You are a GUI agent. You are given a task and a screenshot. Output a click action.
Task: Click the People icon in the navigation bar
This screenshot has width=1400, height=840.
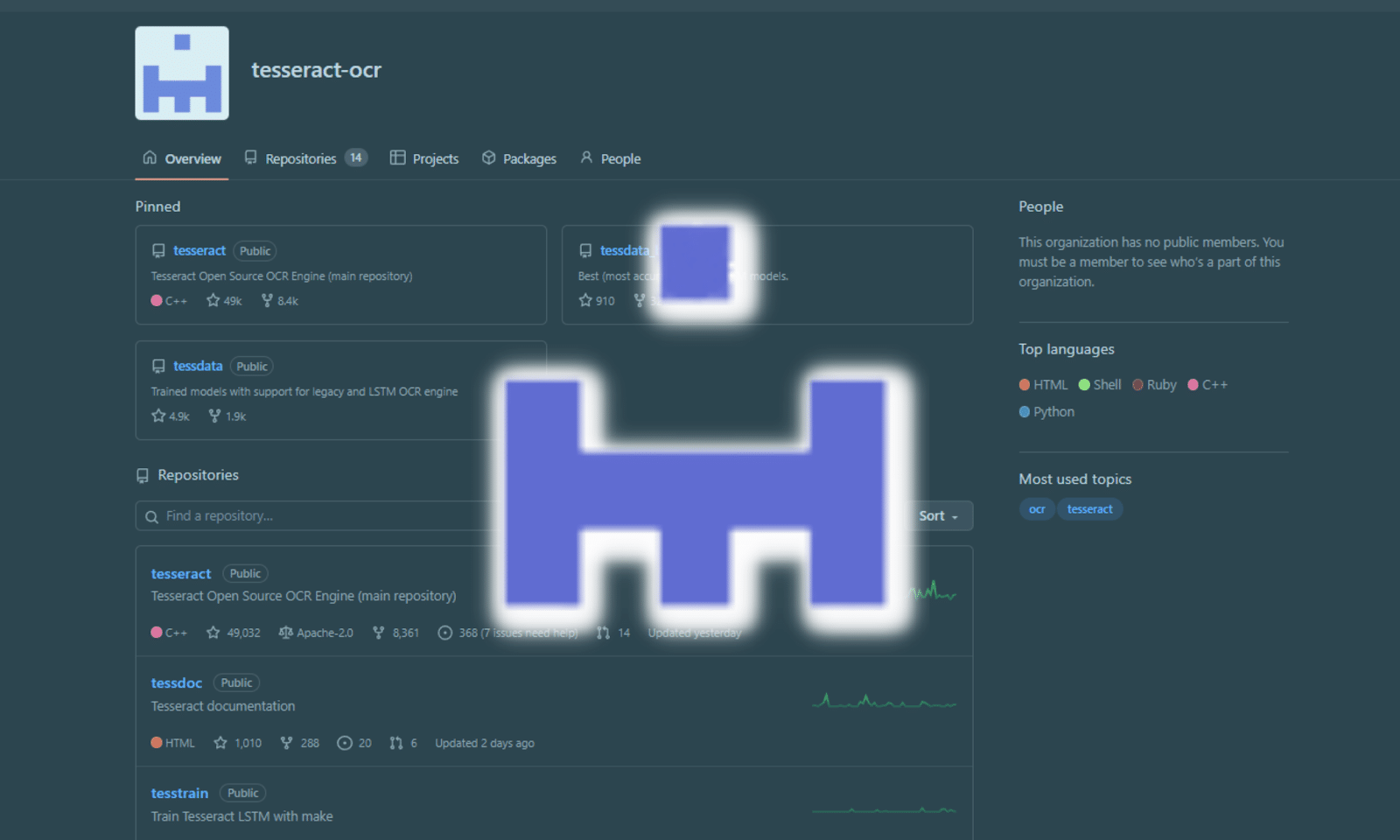(x=585, y=157)
